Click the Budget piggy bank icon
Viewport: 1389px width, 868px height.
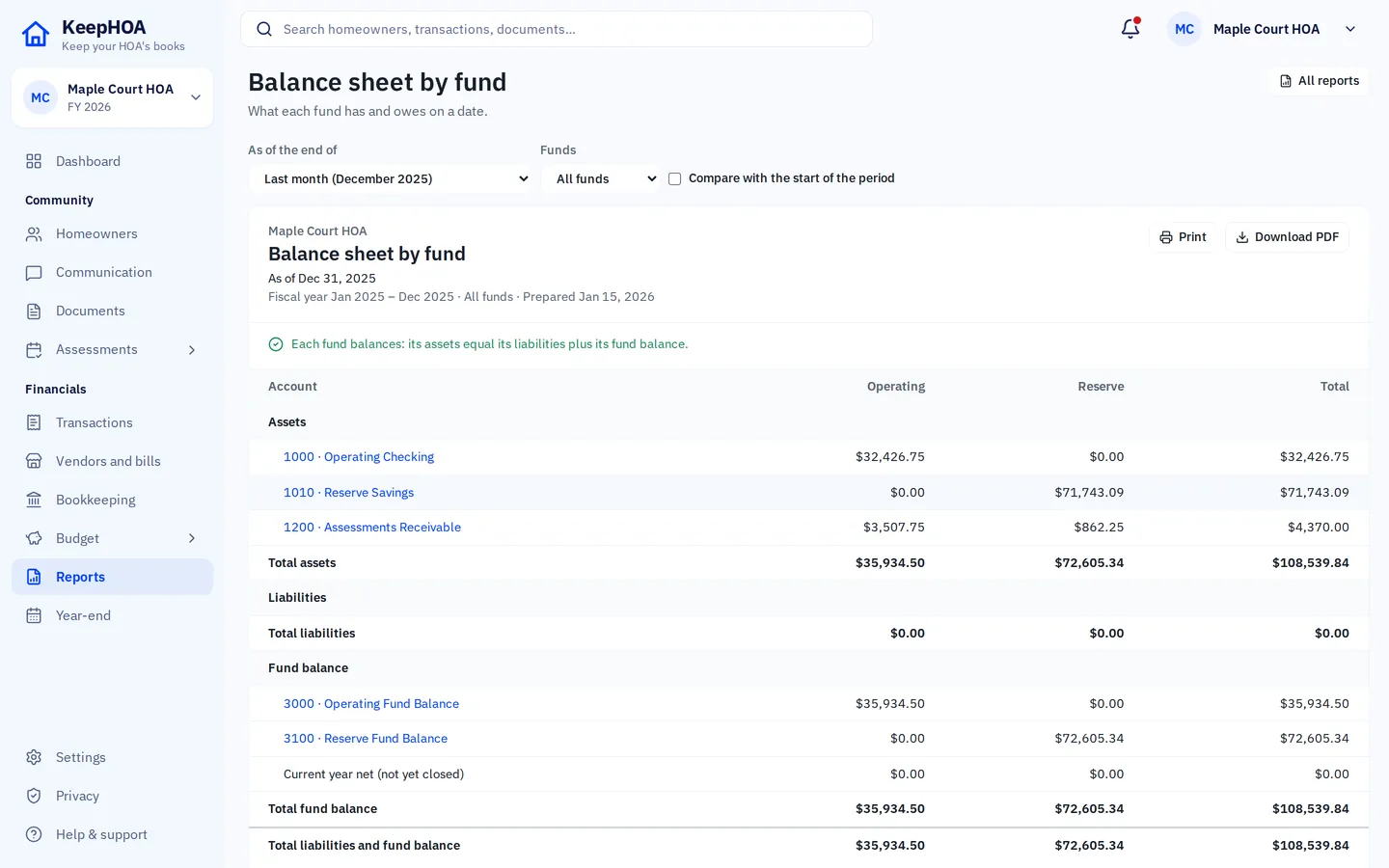tap(34, 538)
